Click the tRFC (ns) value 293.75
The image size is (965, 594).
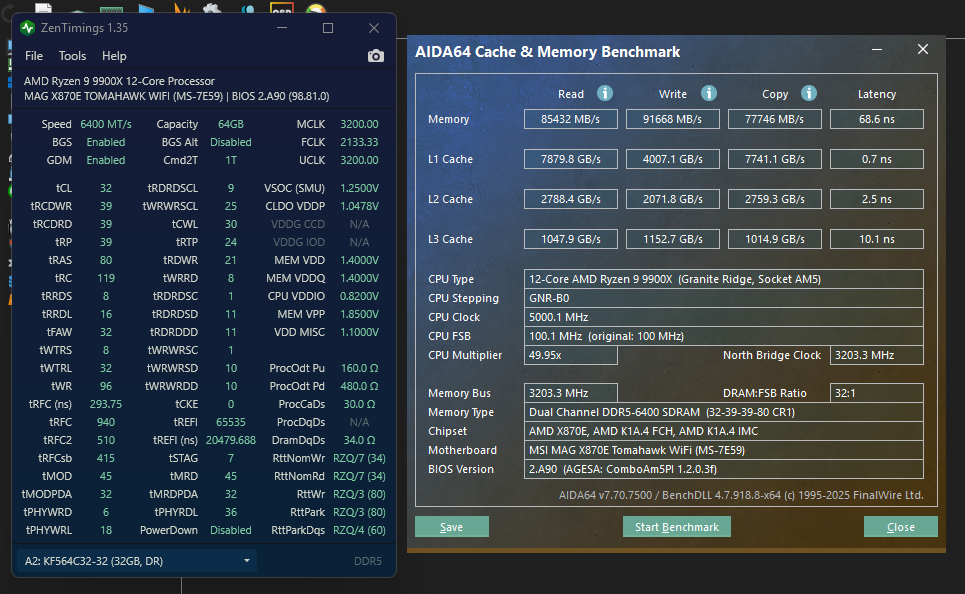[106, 404]
